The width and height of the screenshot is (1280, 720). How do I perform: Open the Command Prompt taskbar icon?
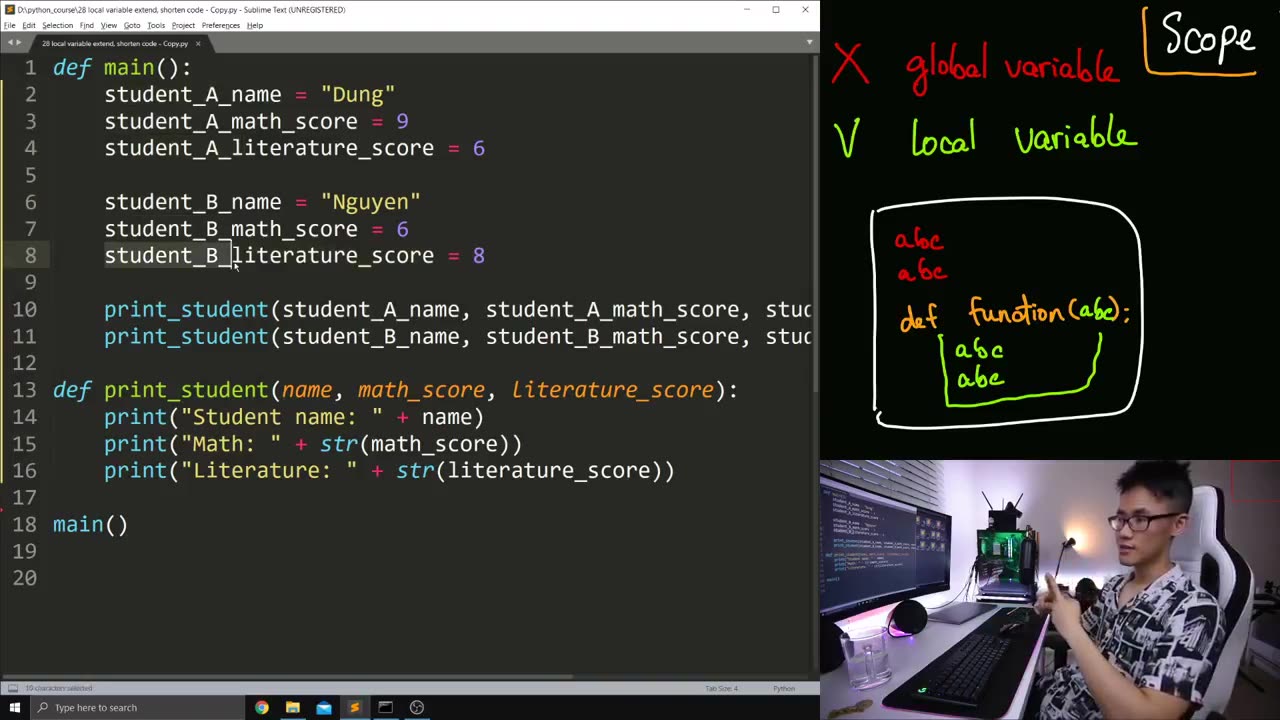pyautogui.click(x=385, y=707)
